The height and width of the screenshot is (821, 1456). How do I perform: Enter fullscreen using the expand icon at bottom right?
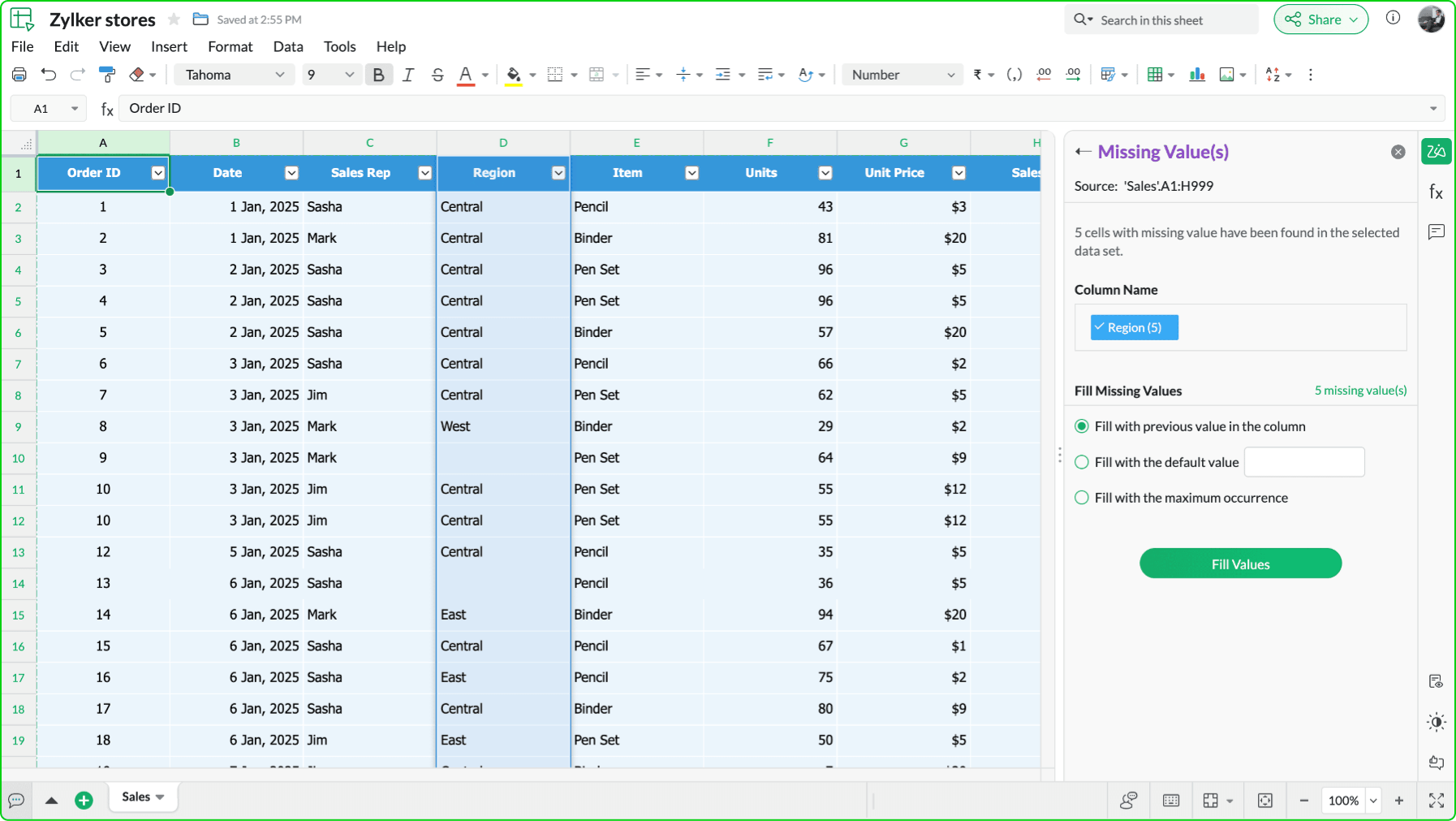pyautogui.click(x=1437, y=800)
